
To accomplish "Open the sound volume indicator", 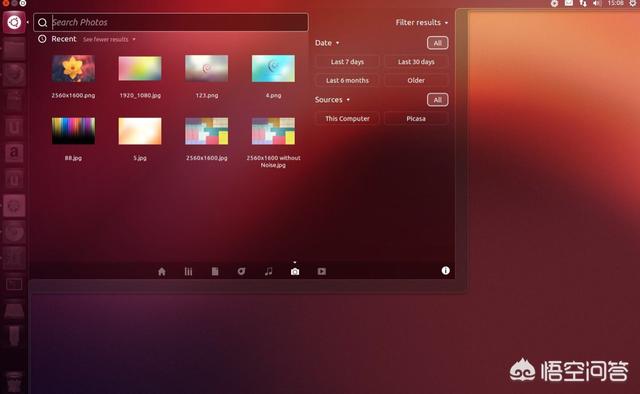I will (x=597, y=3).
